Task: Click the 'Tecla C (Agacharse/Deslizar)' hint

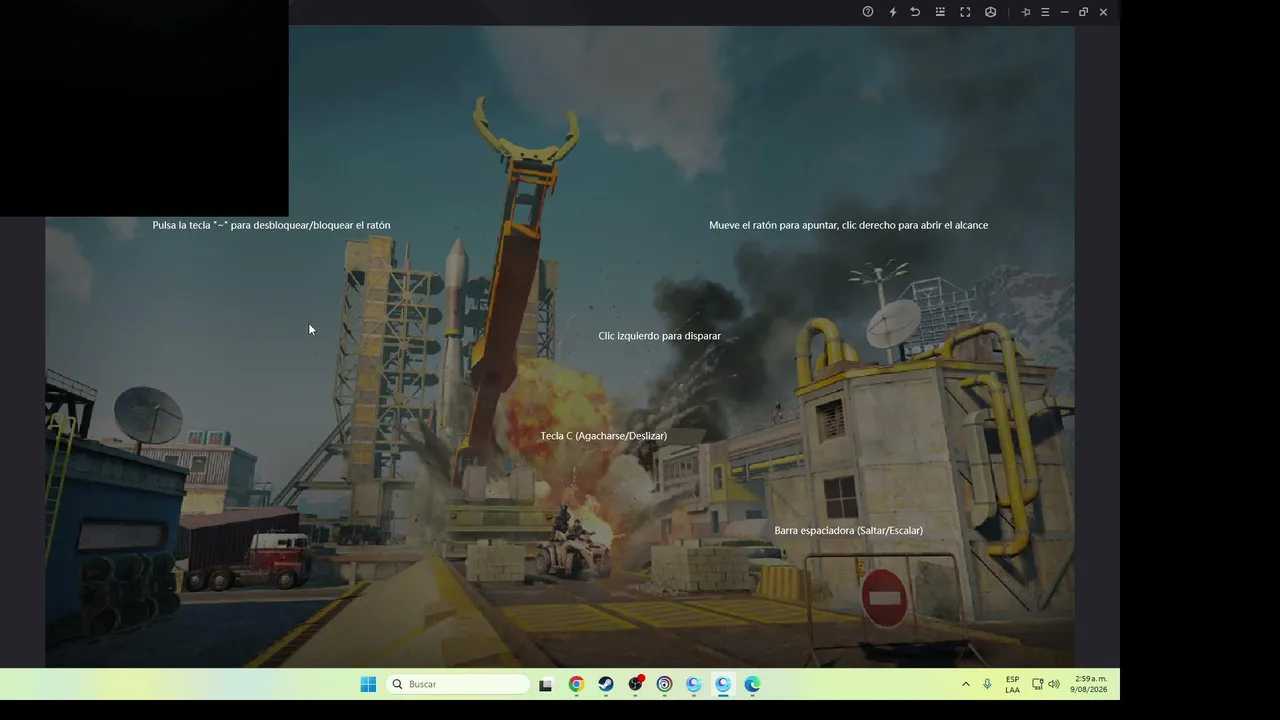Action: tap(603, 436)
